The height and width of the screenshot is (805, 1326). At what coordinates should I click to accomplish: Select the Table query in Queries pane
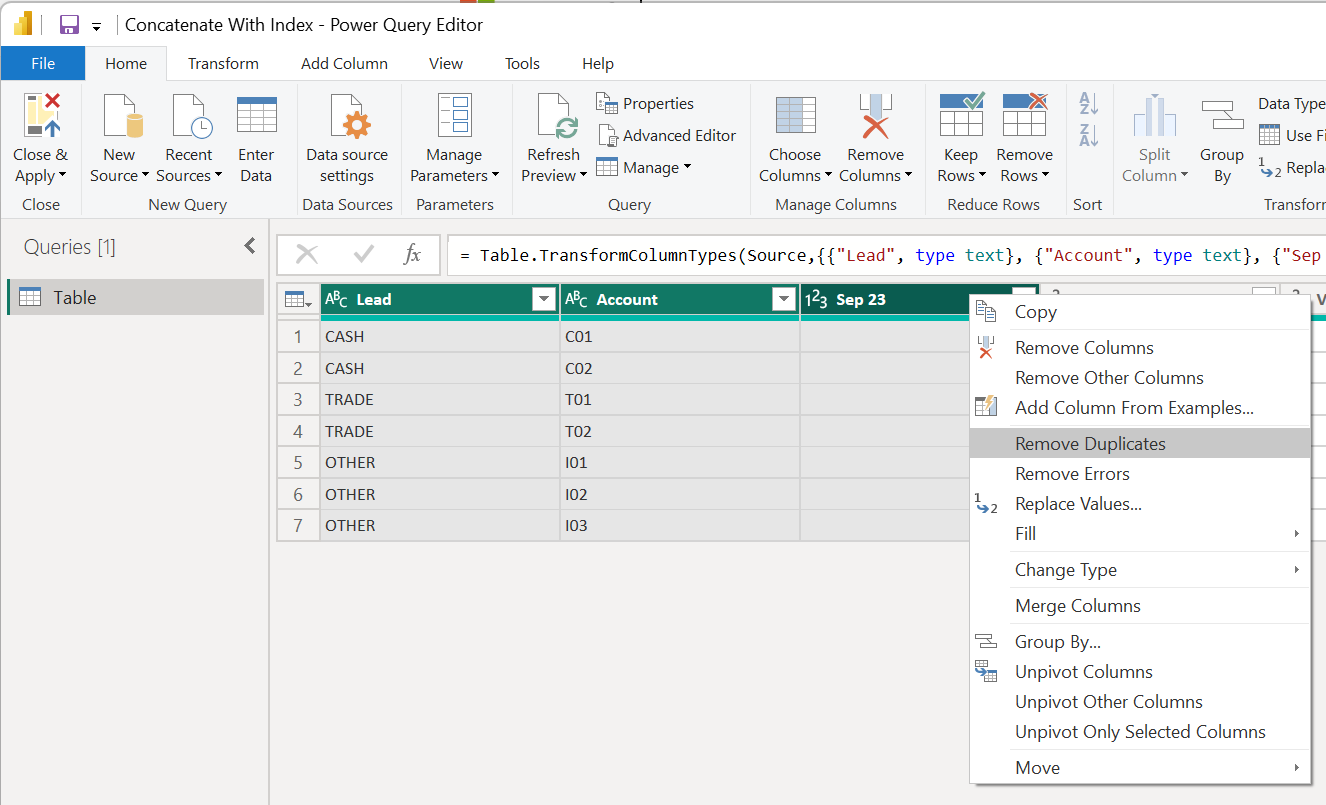(136, 297)
